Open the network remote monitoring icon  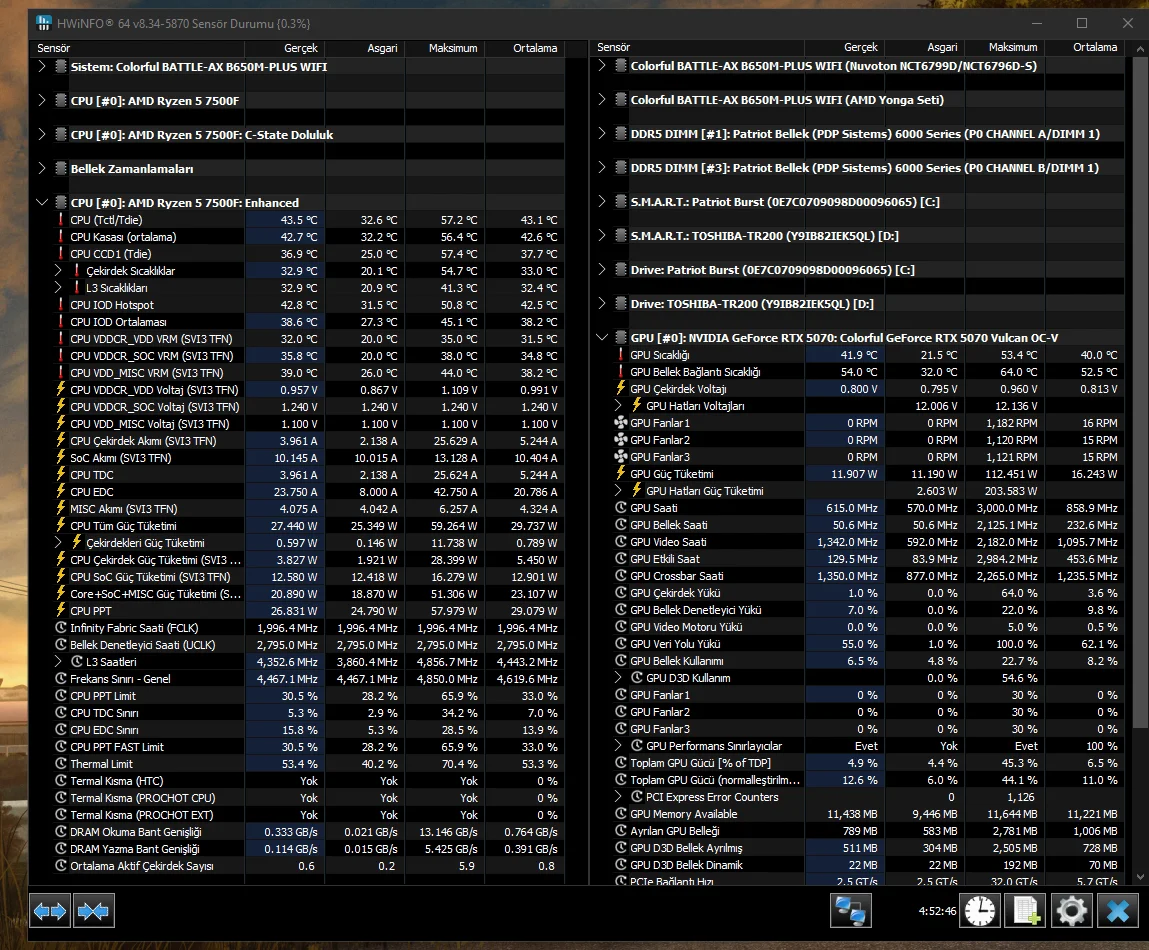[852, 911]
